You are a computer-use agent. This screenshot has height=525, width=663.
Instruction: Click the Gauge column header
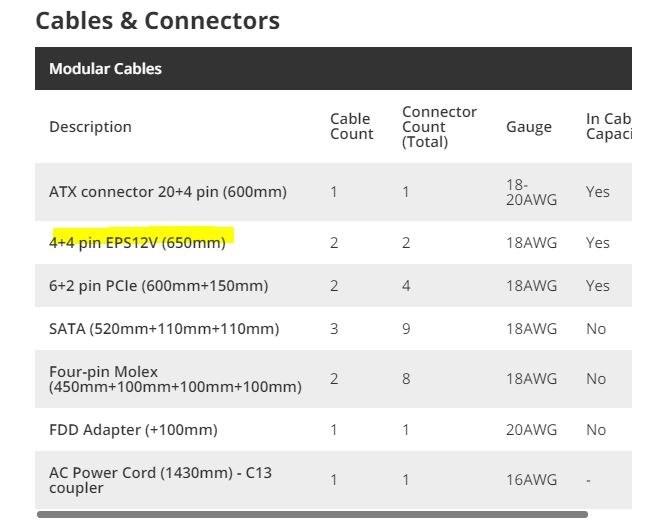[x=529, y=127]
